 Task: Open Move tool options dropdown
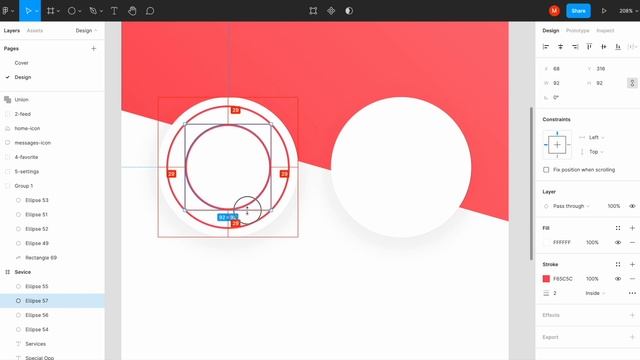coord(37,11)
